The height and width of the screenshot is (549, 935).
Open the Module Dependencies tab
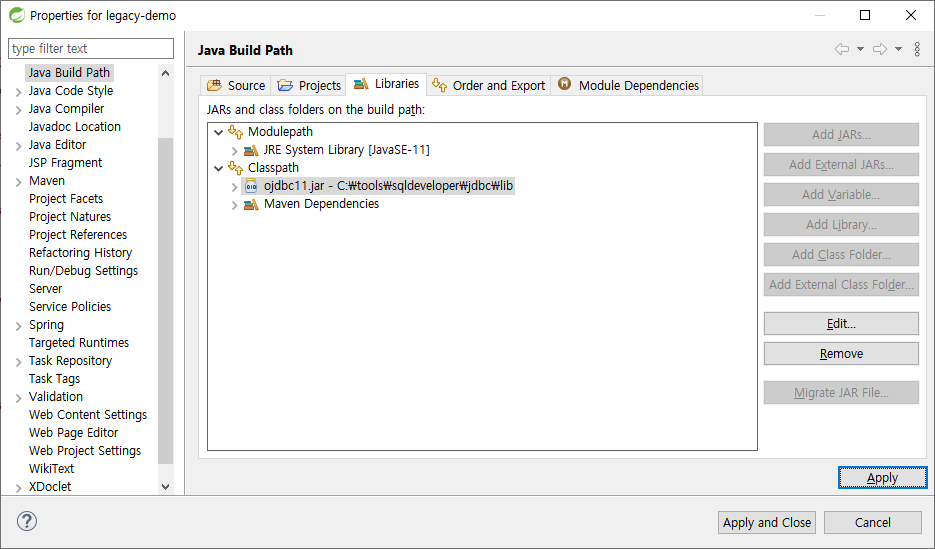[628, 85]
